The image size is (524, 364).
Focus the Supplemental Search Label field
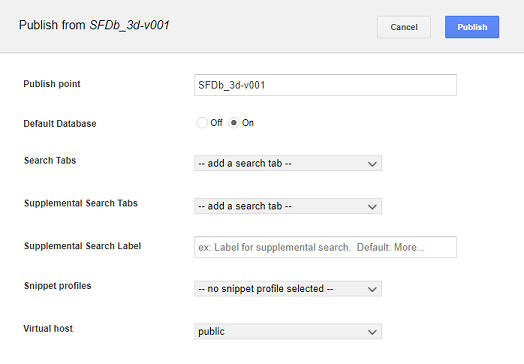point(325,247)
